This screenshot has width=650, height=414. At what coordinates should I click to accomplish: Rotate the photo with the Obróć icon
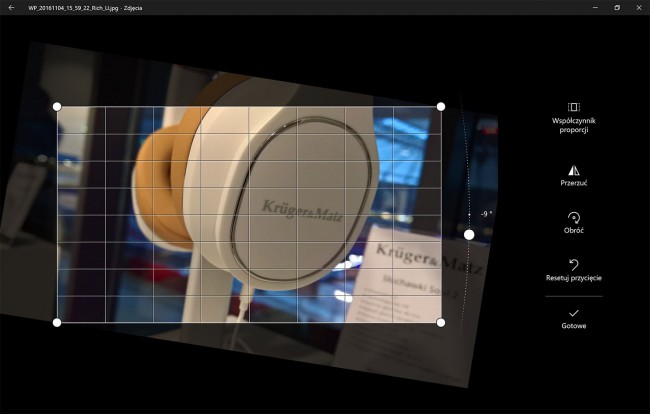click(574, 218)
